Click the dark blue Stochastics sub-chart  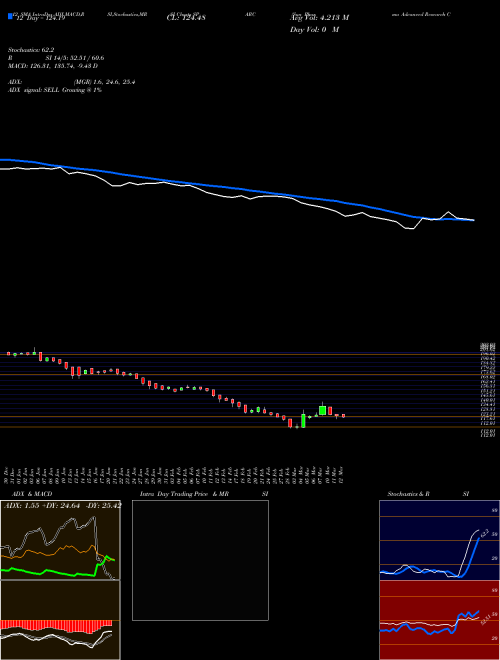[x=439, y=540]
